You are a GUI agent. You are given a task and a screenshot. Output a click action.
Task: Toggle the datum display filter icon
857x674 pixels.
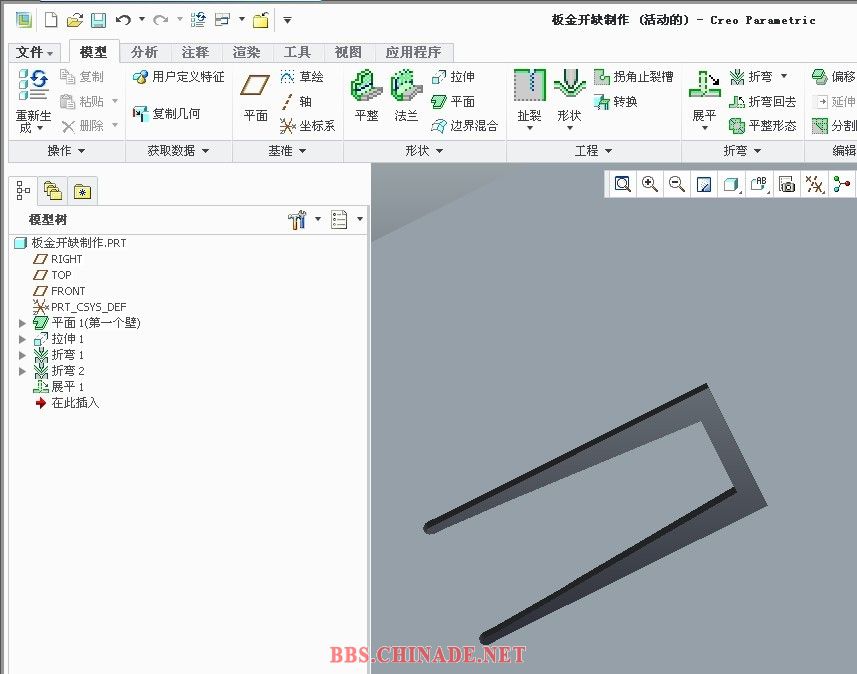814,184
